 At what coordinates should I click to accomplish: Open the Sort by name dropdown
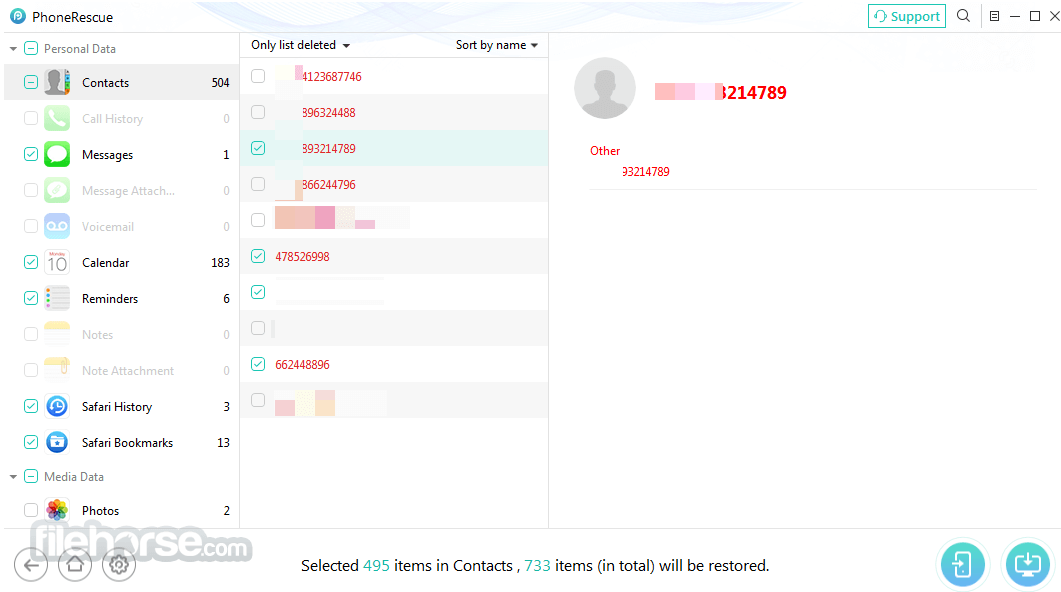coord(497,45)
